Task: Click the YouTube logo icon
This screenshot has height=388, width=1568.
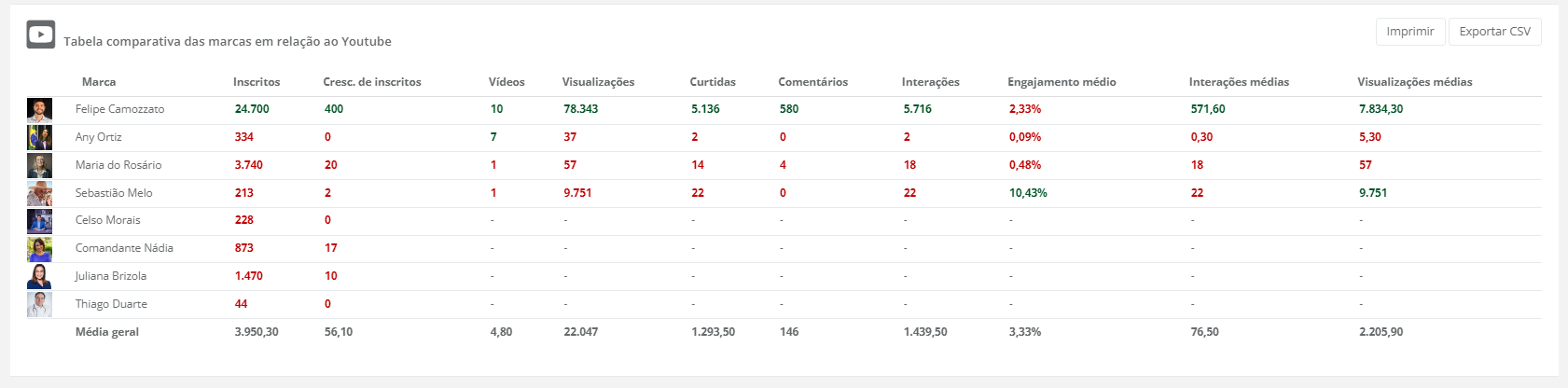Action: pos(40,35)
